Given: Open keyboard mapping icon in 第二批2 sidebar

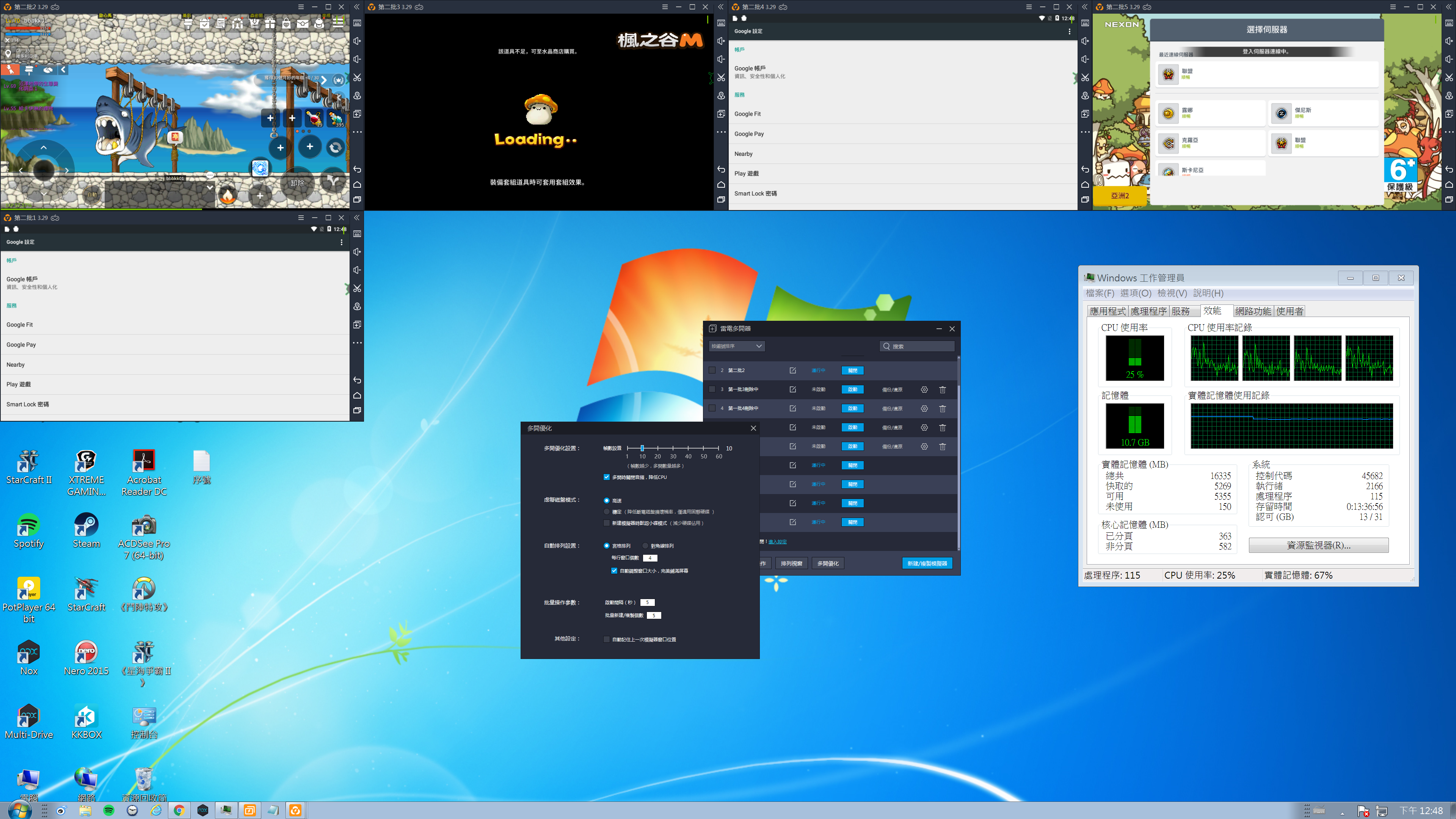Looking at the screenshot, I should [357, 23].
